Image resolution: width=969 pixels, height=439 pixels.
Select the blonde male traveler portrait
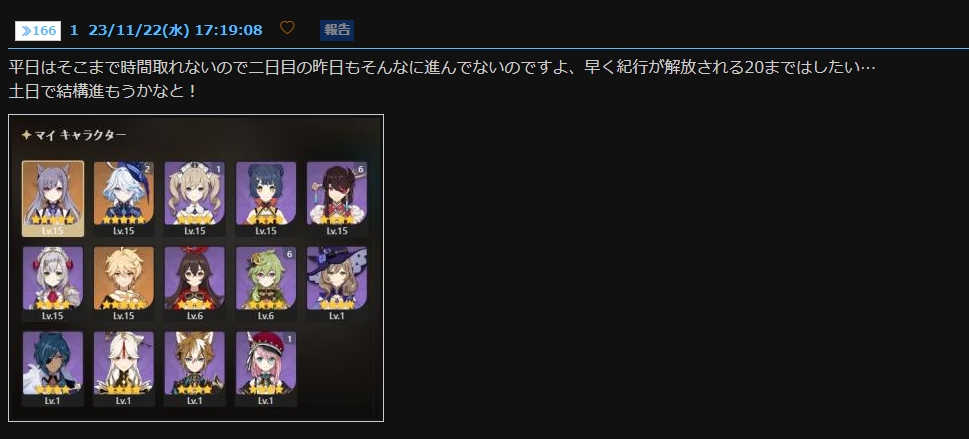(x=124, y=284)
